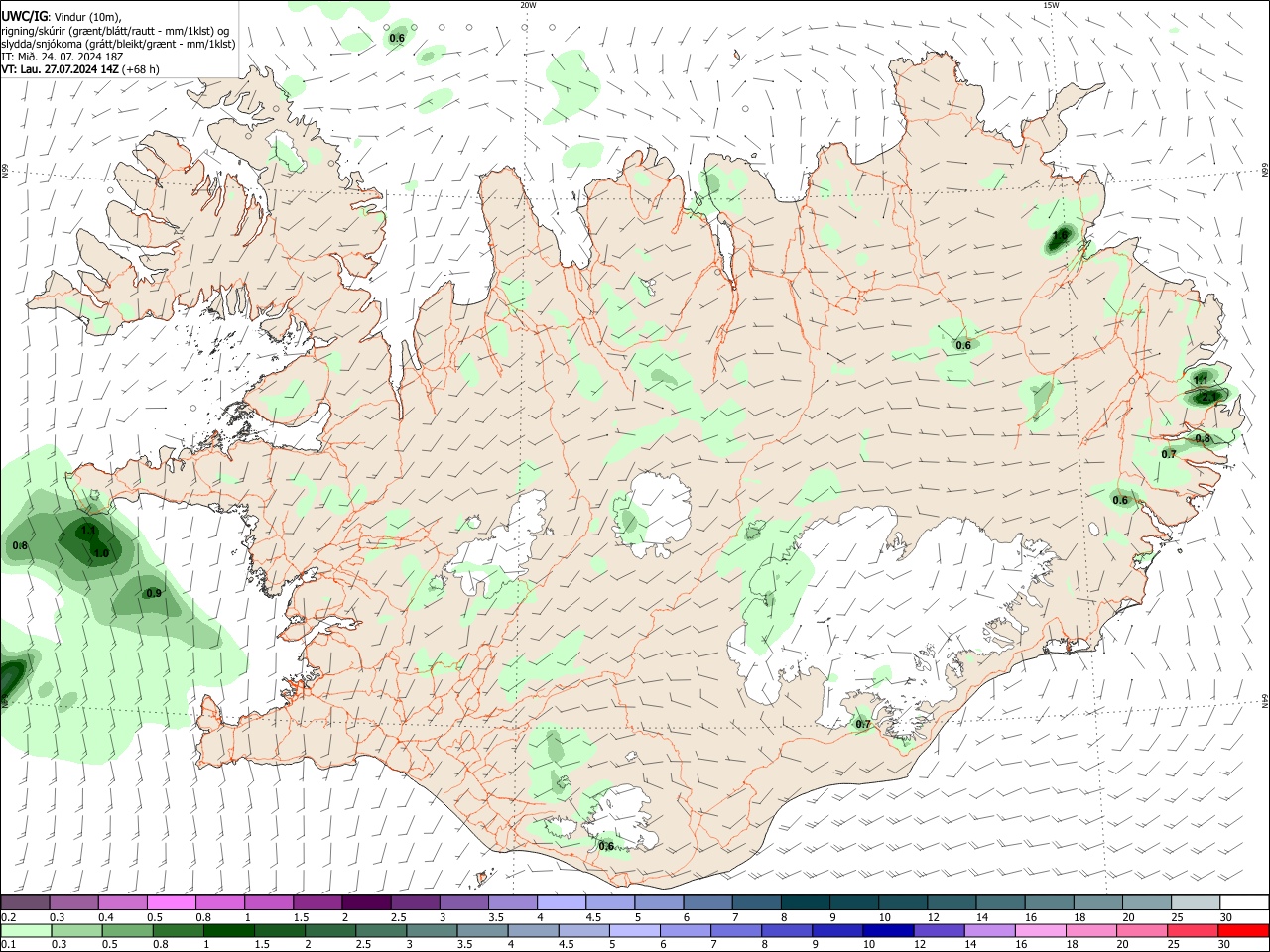
Task: Click the medium green 0.5 swatch in lower legend
Action: click(127, 930)
